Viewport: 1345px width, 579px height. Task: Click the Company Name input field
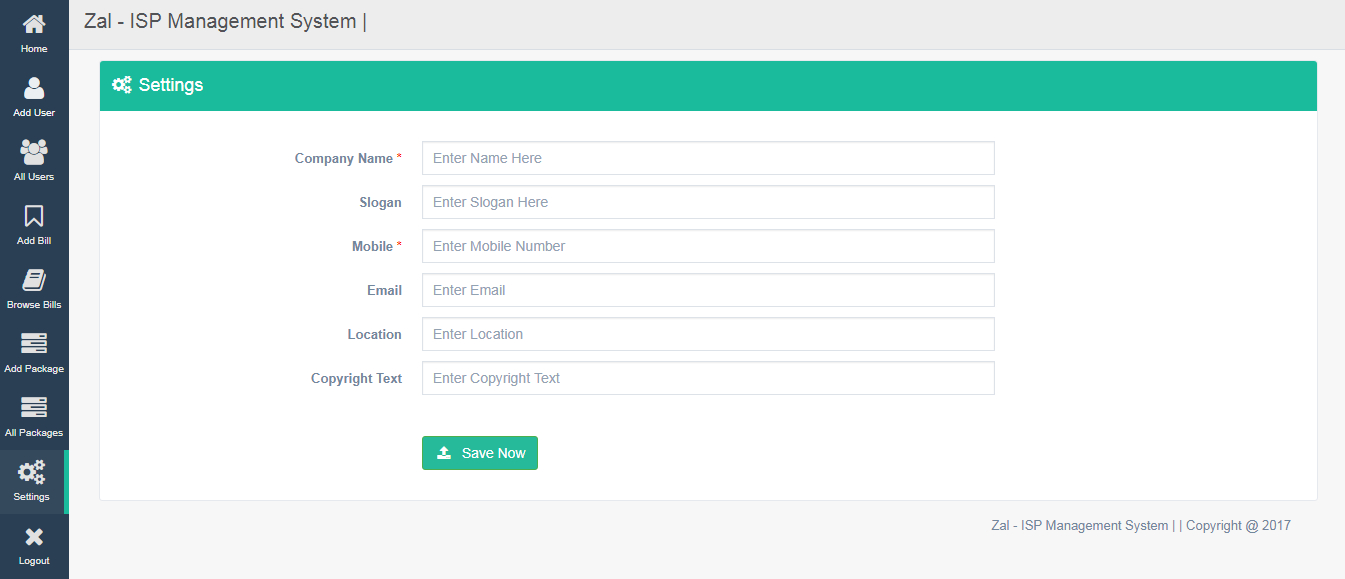click(707, 158)
